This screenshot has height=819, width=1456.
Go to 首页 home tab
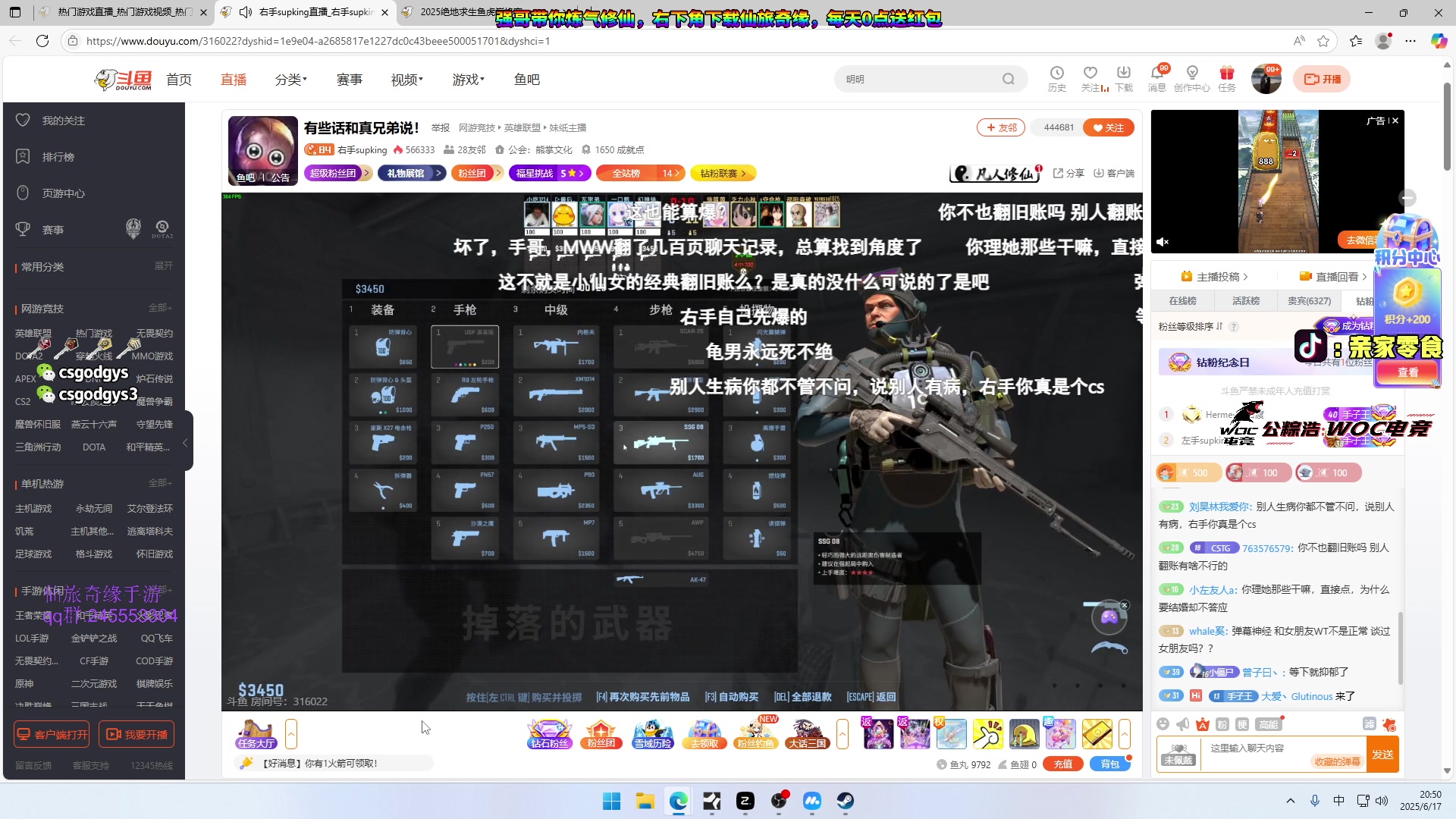[179, 80]
